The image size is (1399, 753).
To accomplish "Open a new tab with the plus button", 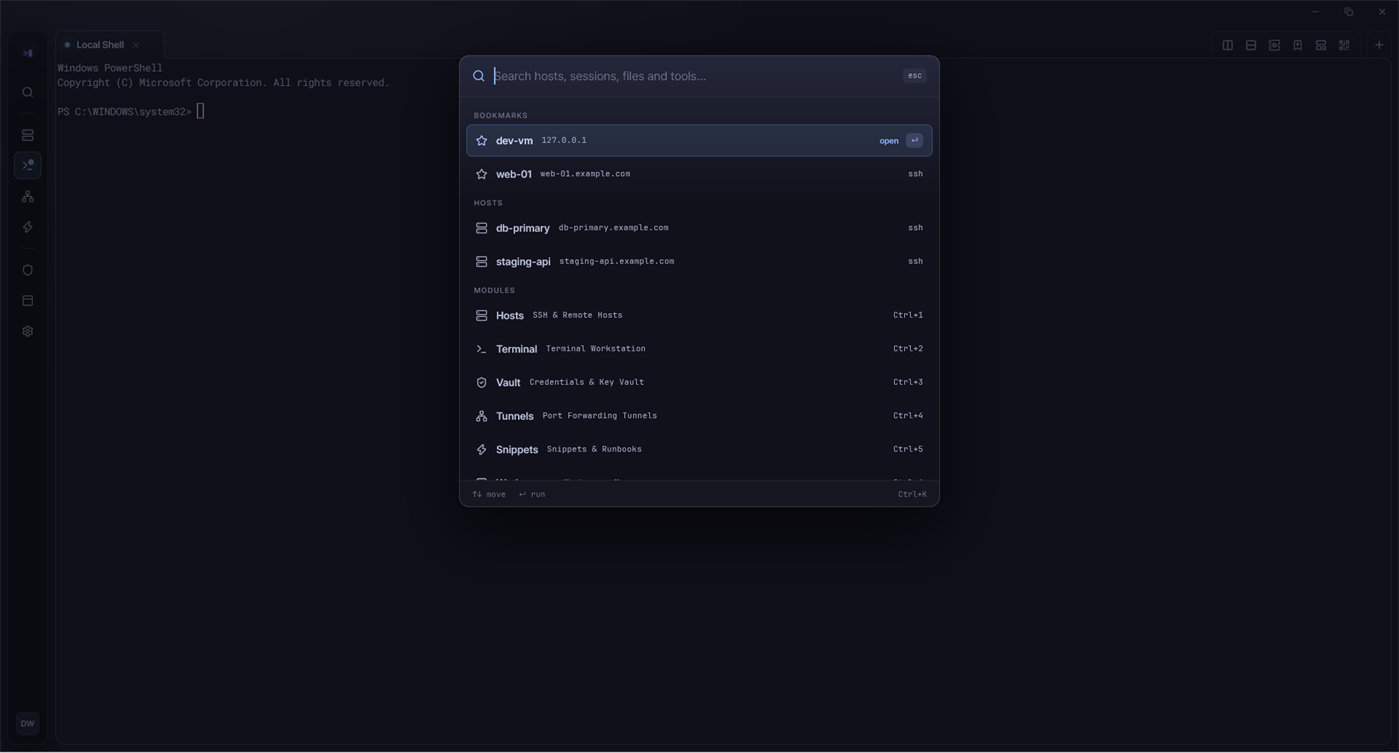I will [1379, 45].
